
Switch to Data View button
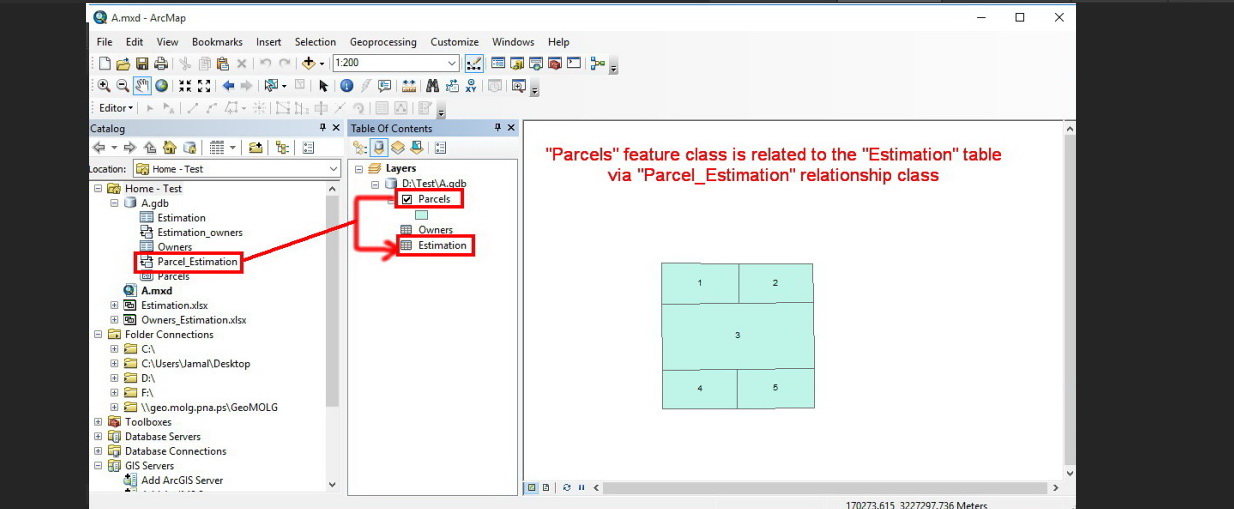532,487
